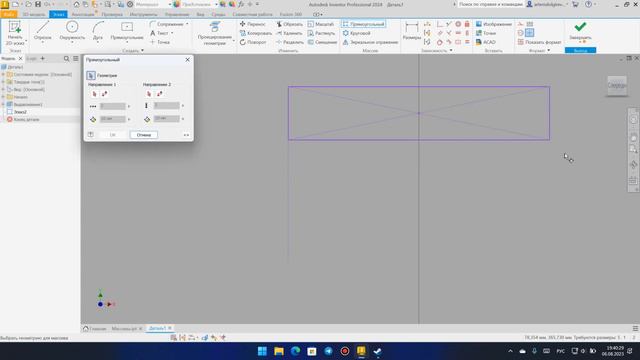The width and height of the screenshot is (640, 360).
Task: Toggle Направление 1 direction selector arrow
Action: tap(95, 94)
